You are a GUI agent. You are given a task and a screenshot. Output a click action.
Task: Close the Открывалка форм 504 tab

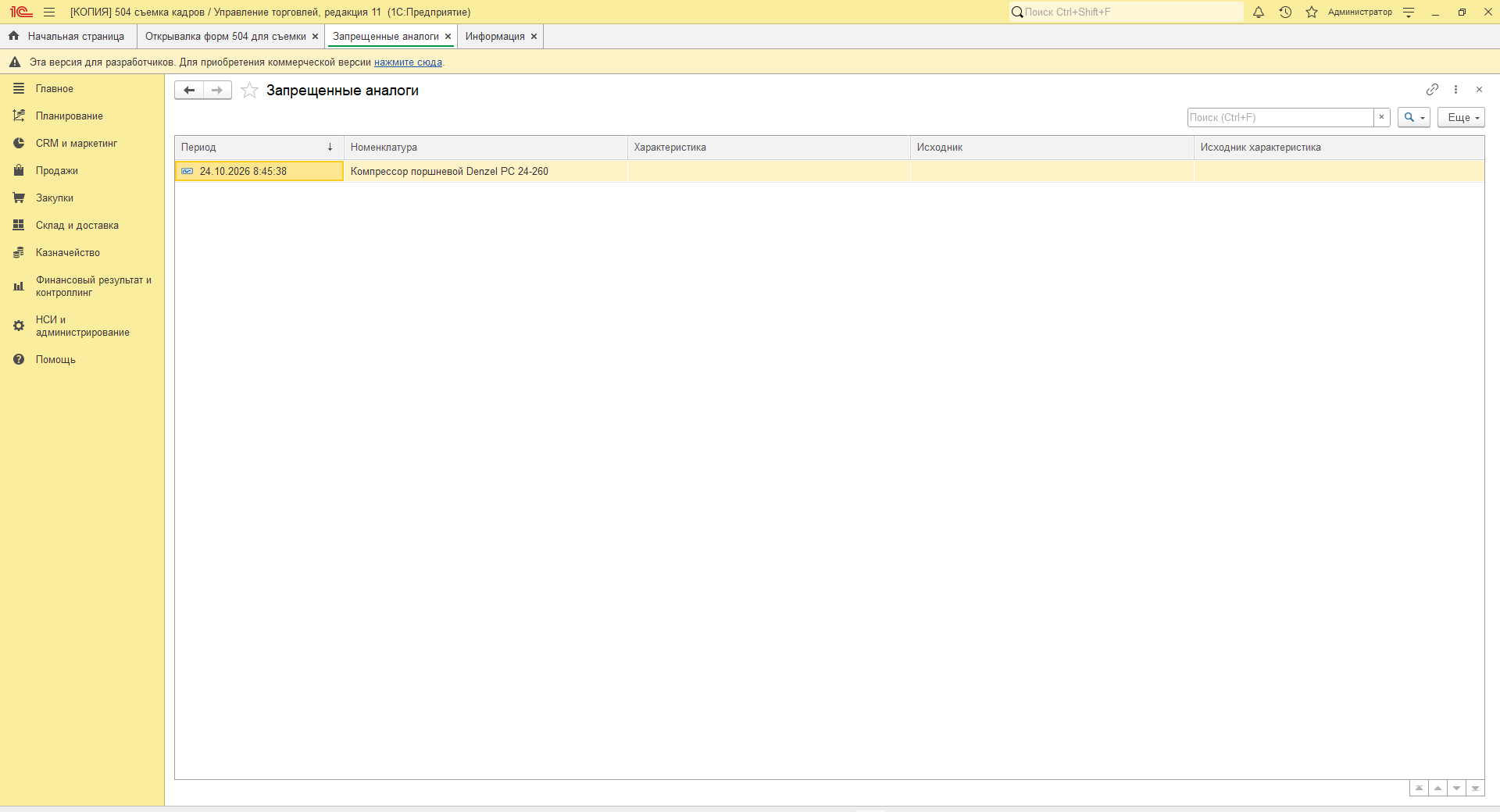coord(316,37)
